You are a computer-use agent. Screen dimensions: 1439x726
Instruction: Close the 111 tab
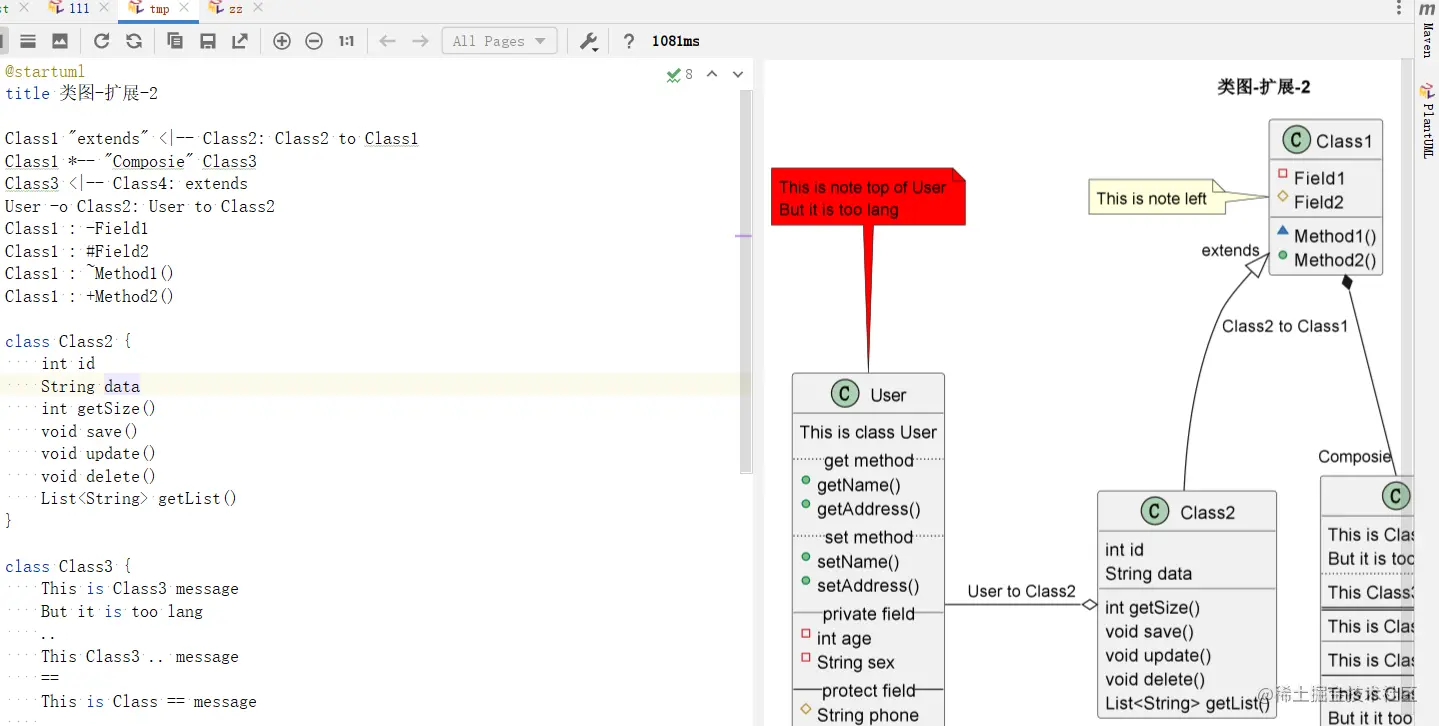click(x=105, y=8)
